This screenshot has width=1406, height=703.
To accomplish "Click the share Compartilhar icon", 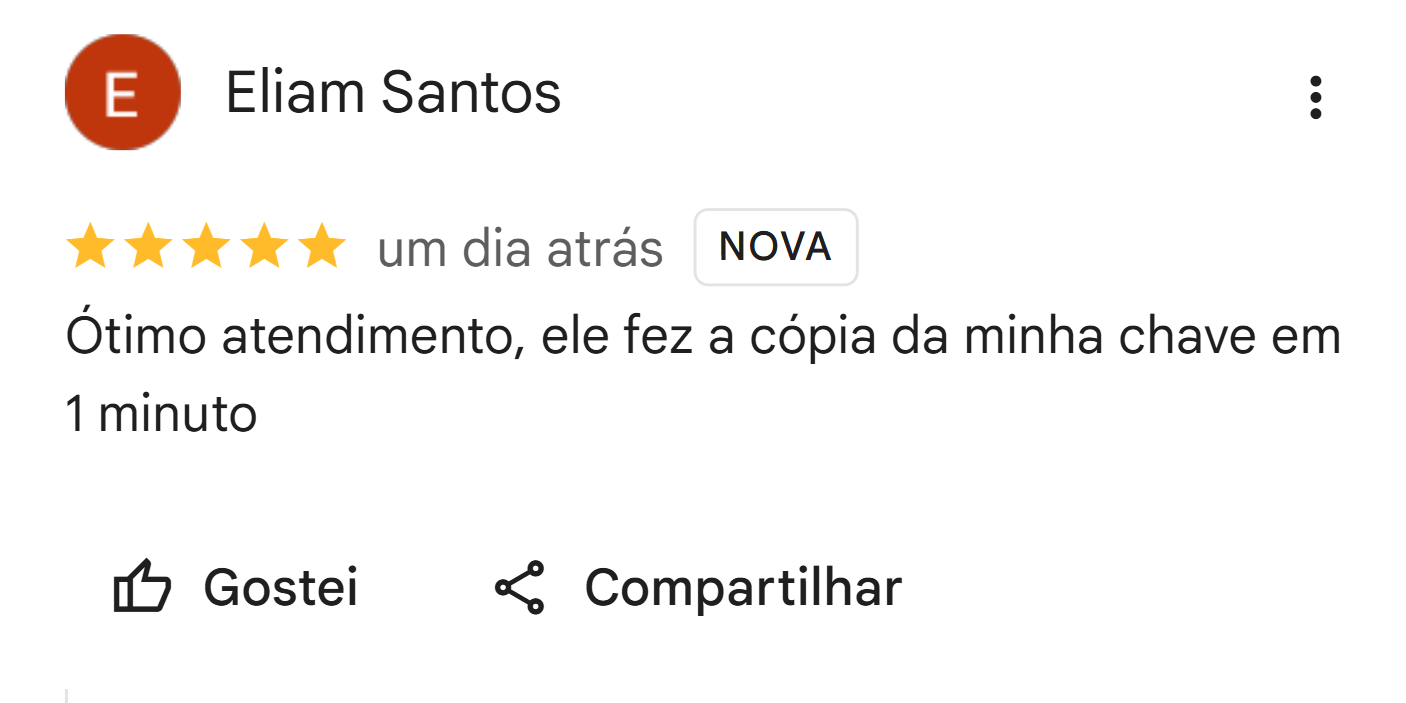I will point(523,588).
